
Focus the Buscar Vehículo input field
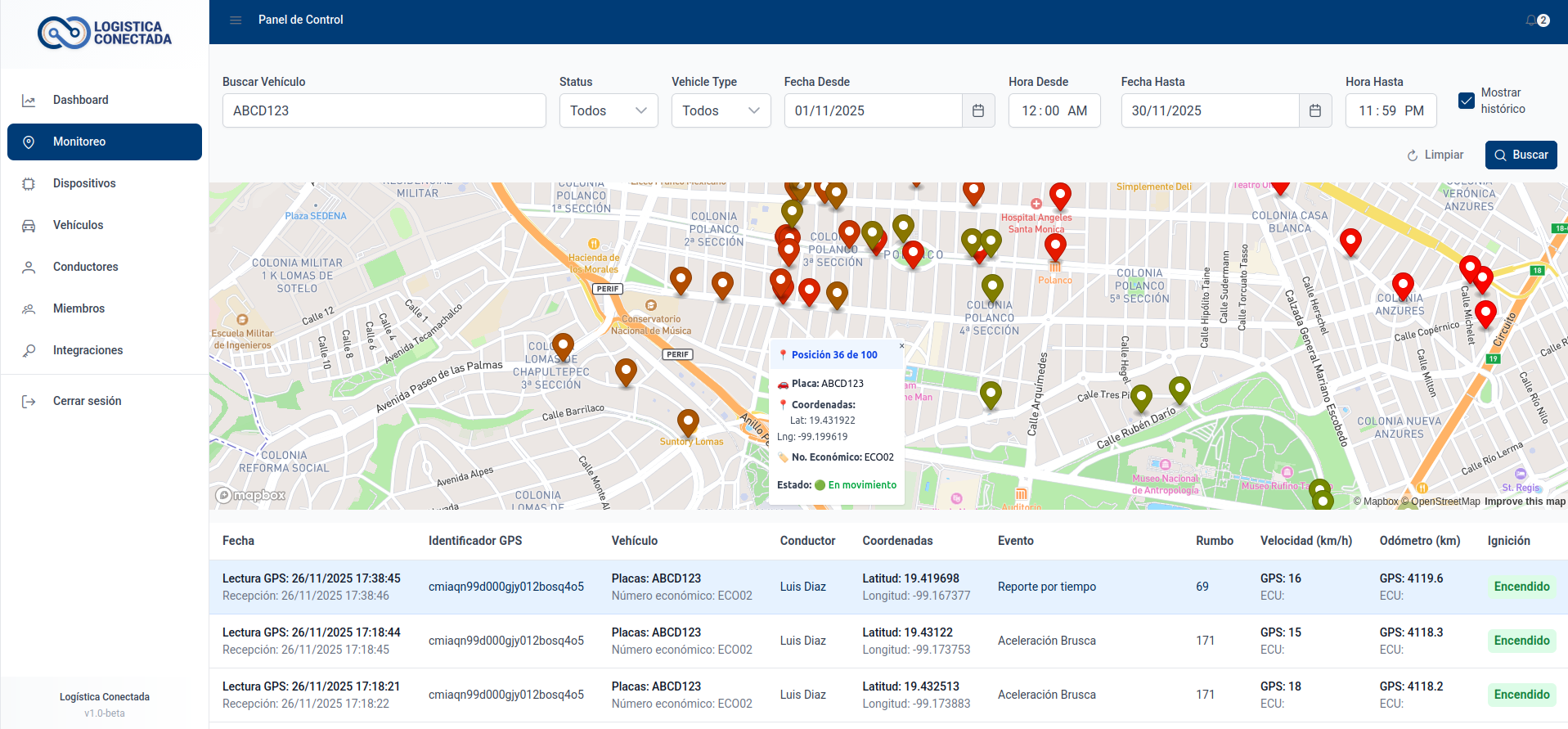tap(384, 110)
